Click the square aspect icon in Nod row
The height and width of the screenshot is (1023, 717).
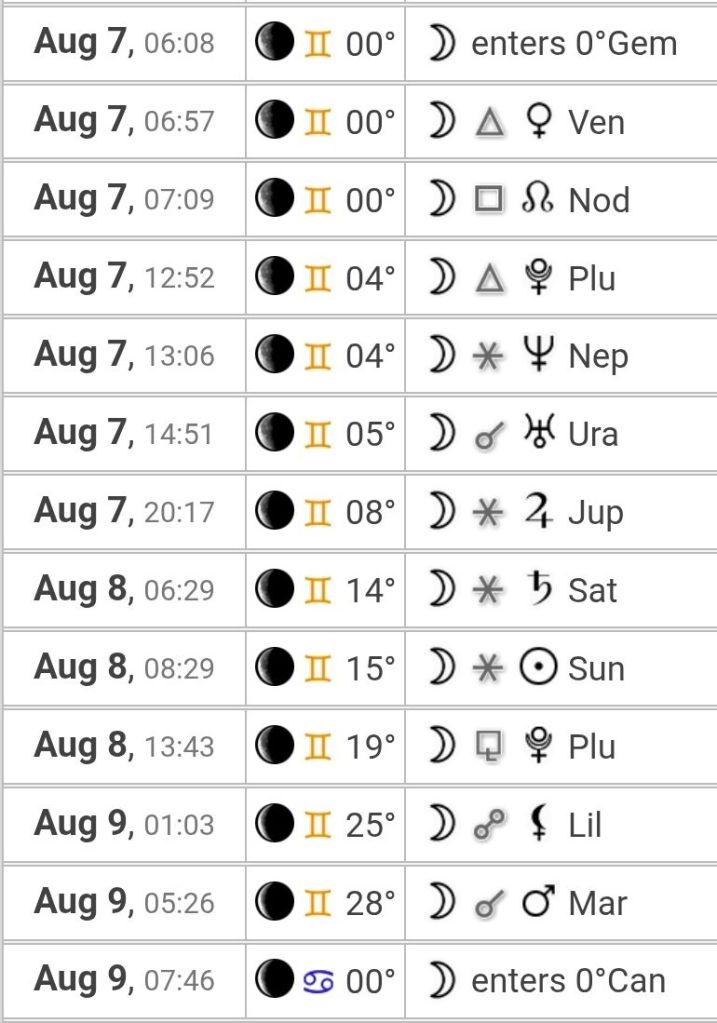point(489,200)
